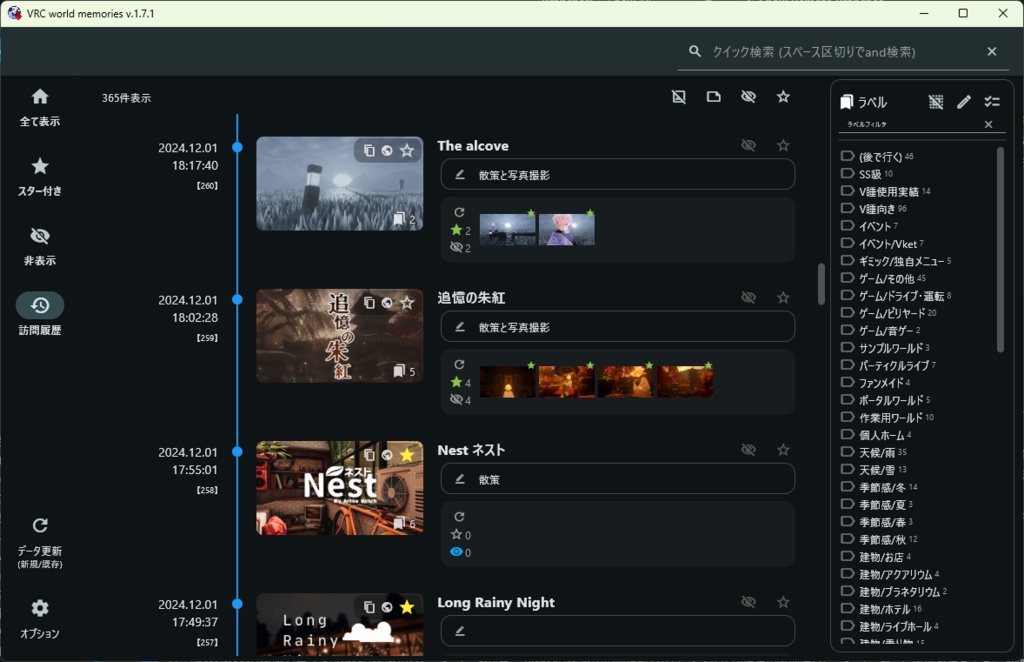This screenshot has width=1024, height=662.
Task: Open second photo of The alcove
Action: [567, 229]
